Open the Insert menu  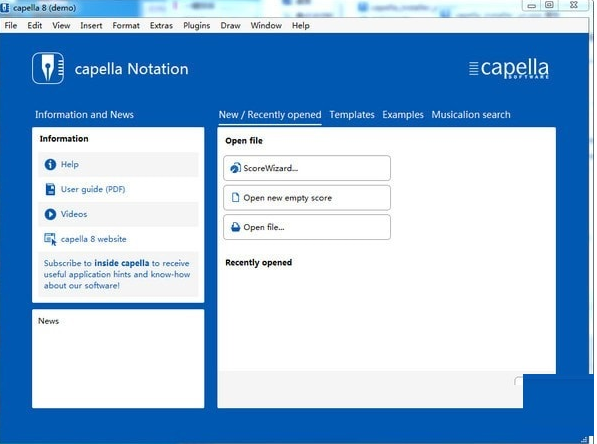(x=91, y=26)
